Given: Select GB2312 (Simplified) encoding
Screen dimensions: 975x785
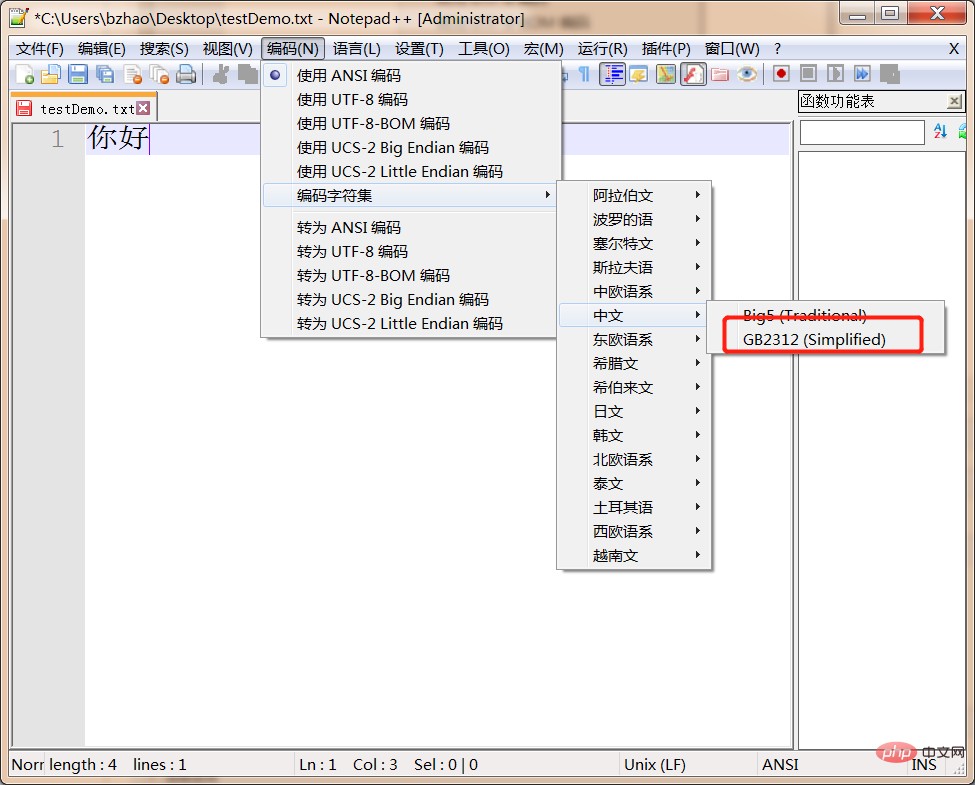Looking at the screenshot, I should 825,340.
